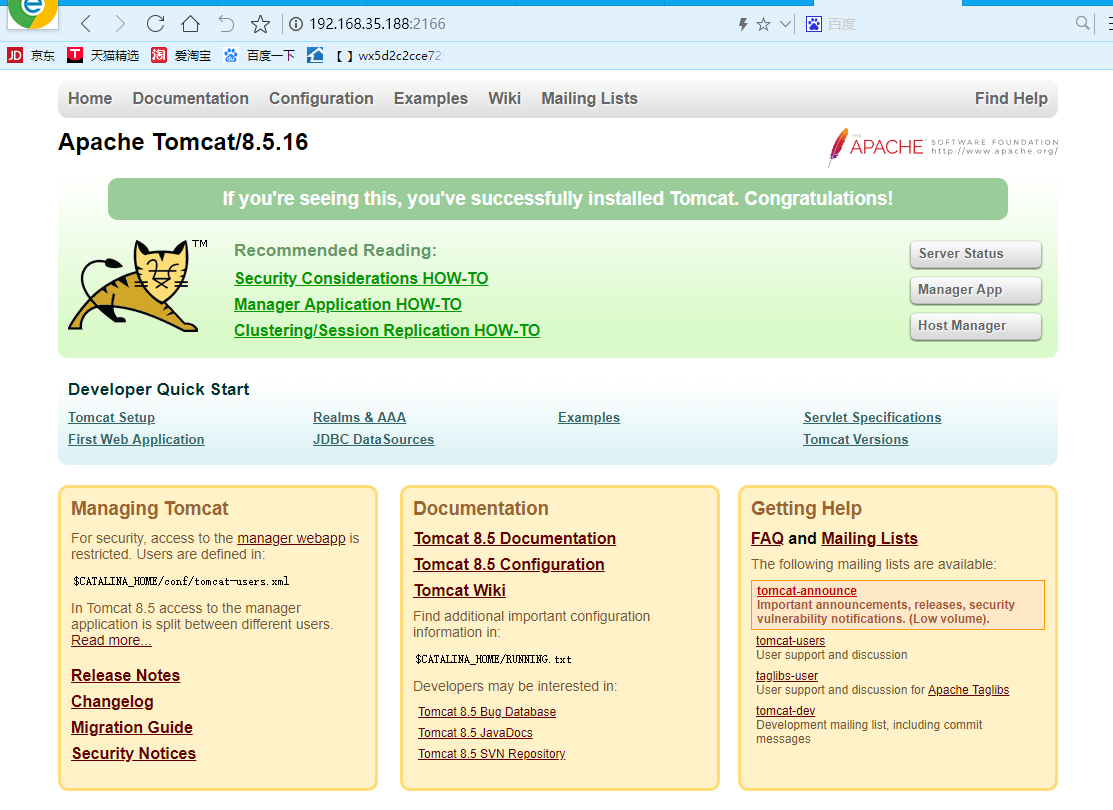Open the tomcat-announce mailing list link
Screen dimensions: 1113x810
coord(806,591)
